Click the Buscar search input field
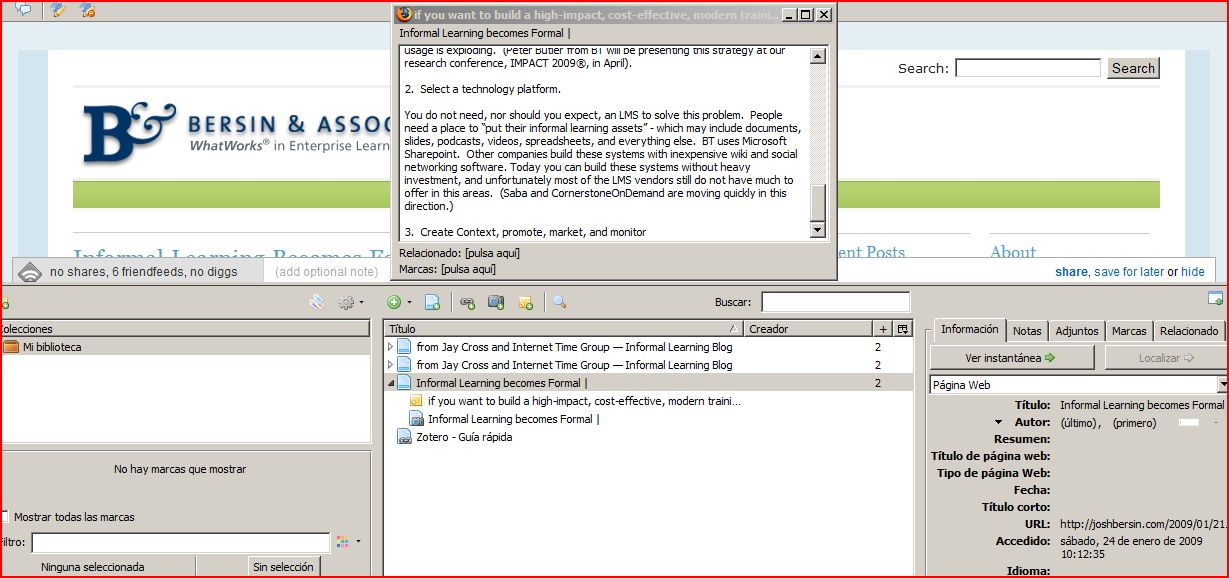 tap(835, 302)
